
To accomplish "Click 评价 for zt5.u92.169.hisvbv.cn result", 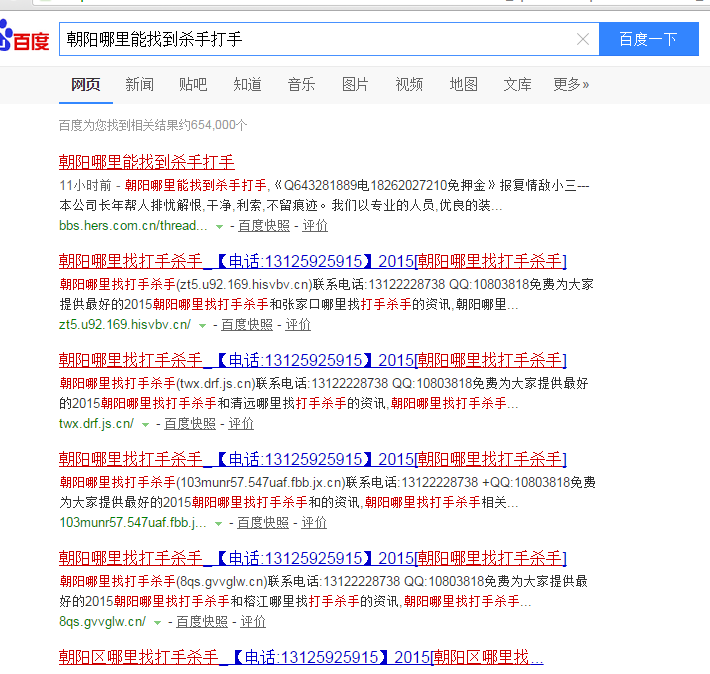I will point(297,325).
